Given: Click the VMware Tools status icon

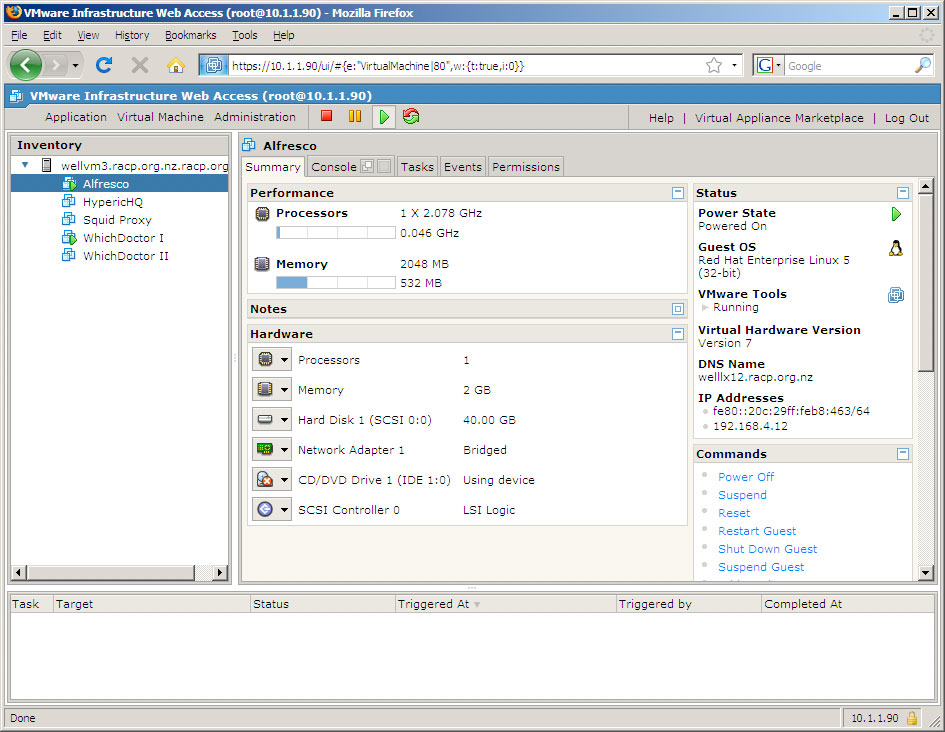Looking at the screenshot, I should coord(896,295).
